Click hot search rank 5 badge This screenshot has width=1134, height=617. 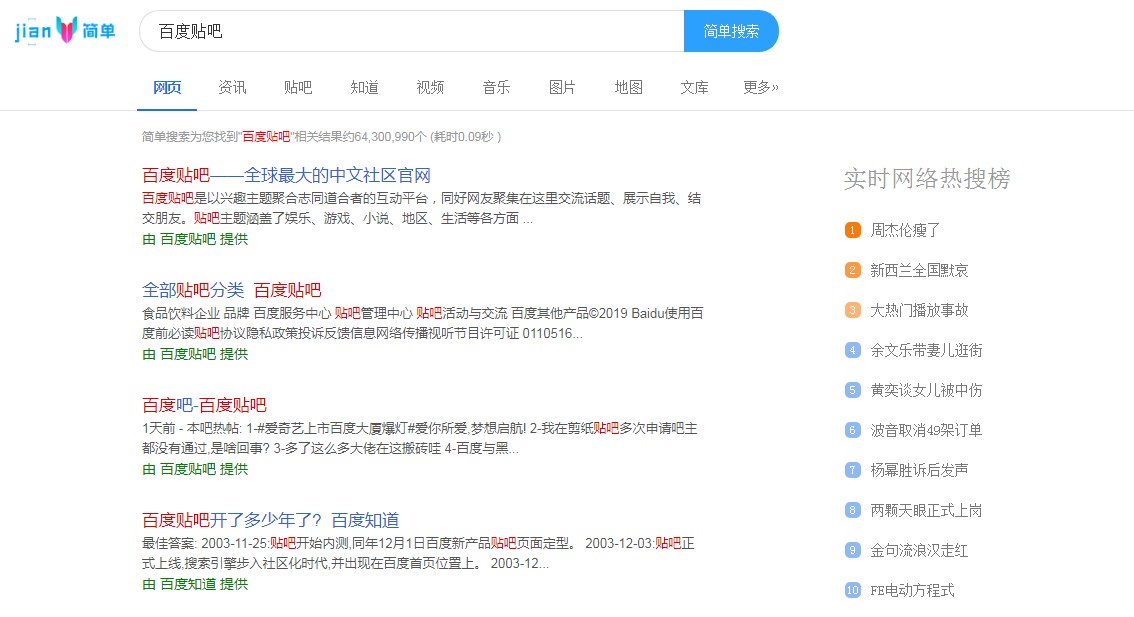[853, 391]
